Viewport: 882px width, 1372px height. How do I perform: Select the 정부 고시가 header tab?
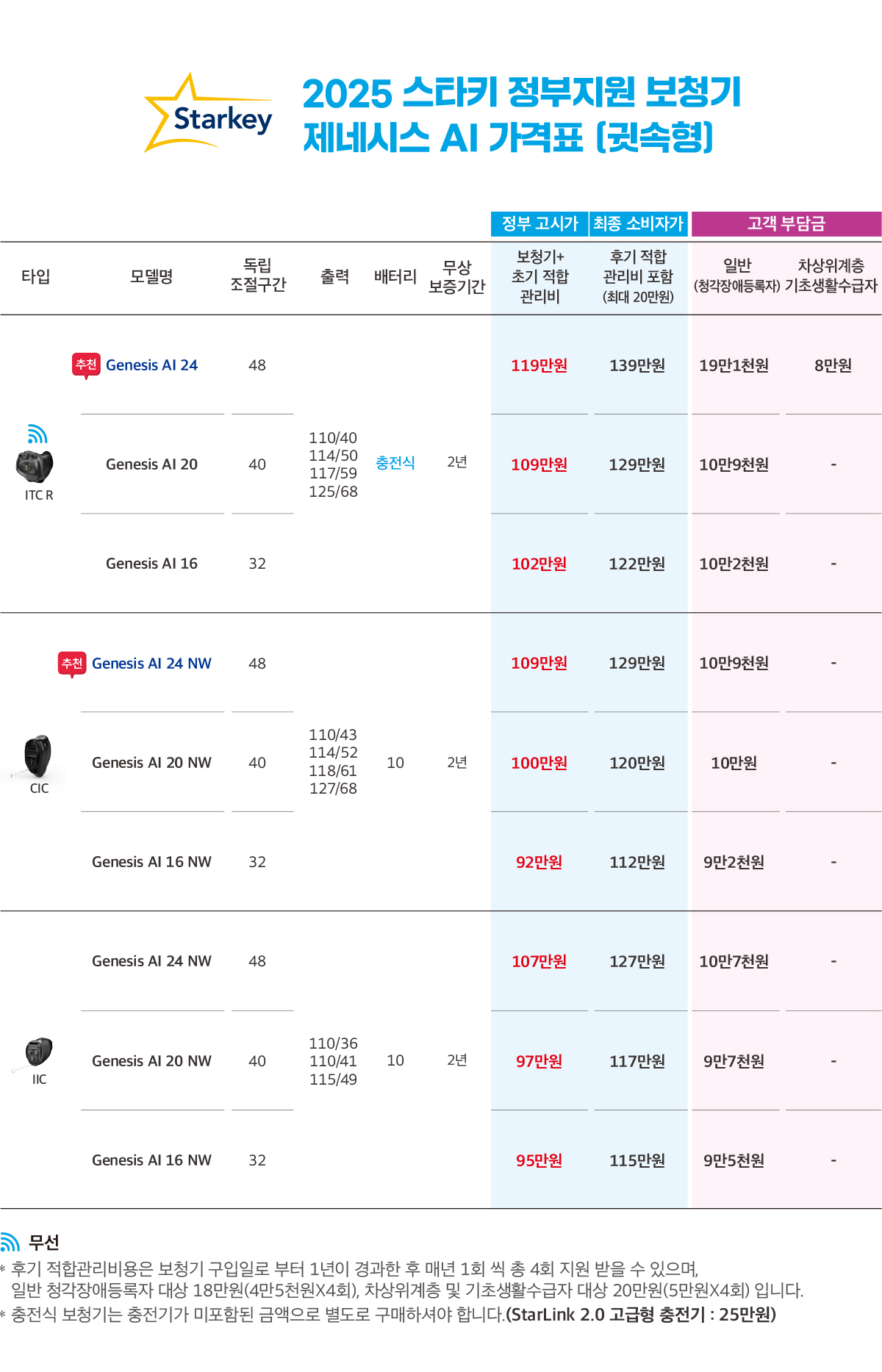coord(539,224)
